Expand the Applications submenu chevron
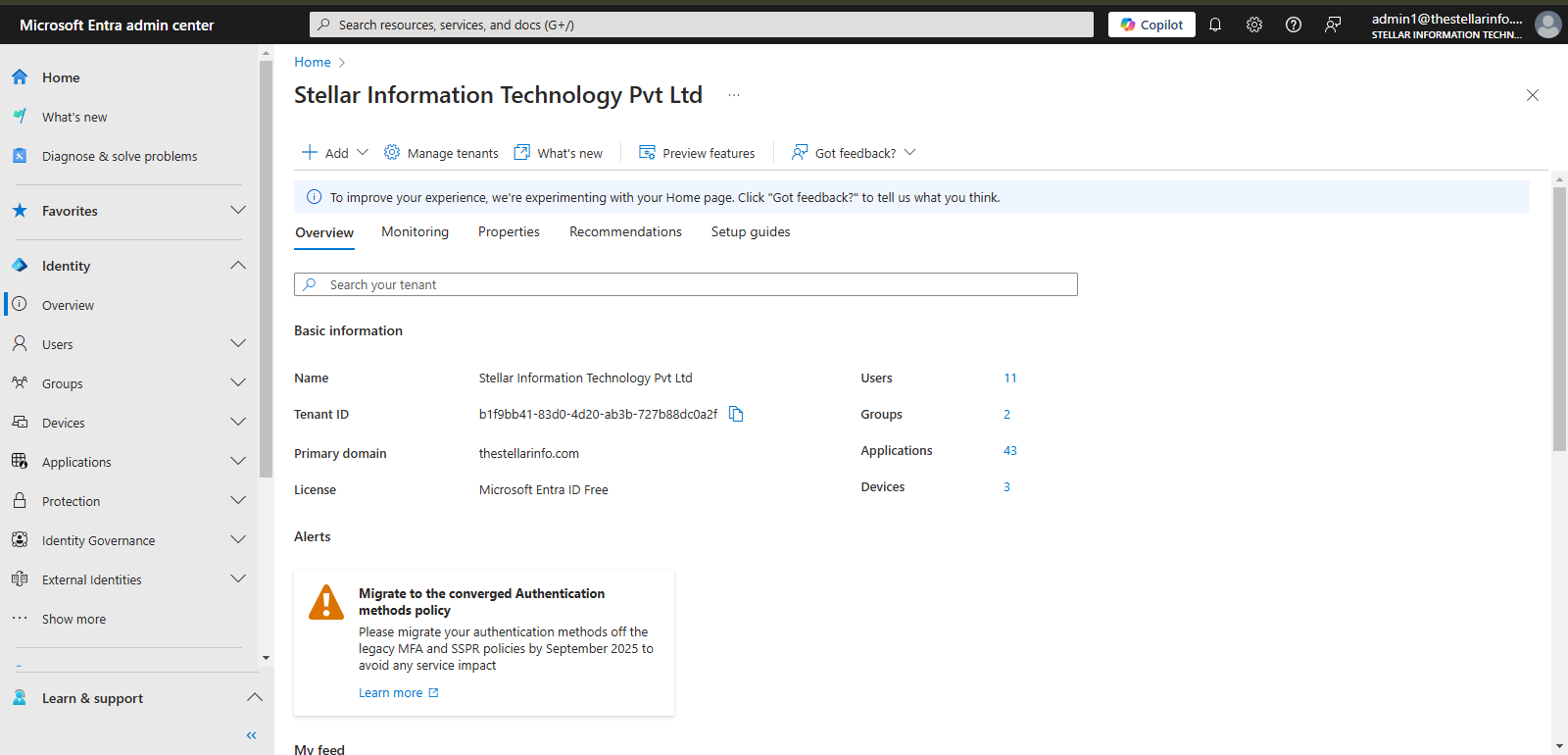 click(238, 461)
